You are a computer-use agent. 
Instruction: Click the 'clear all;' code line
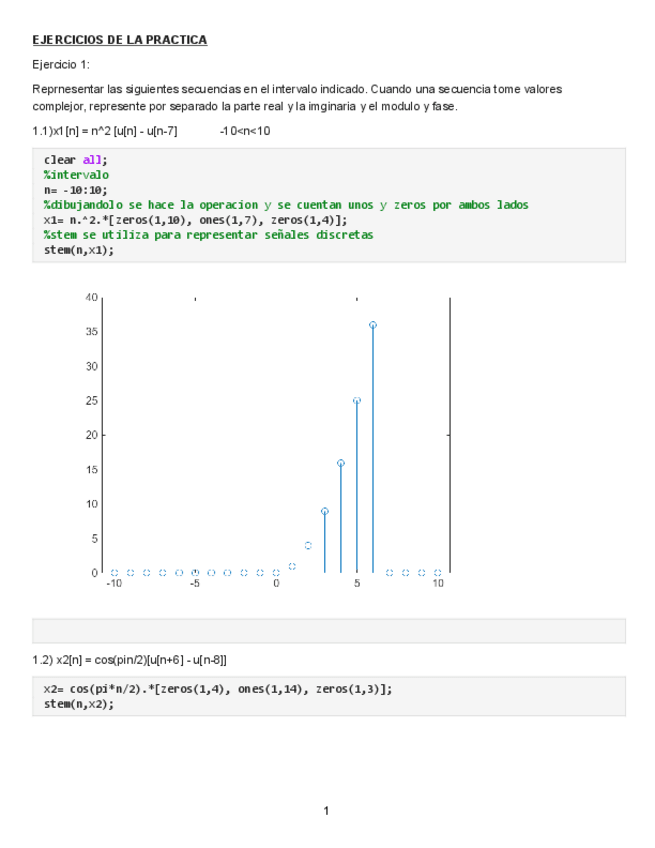pos(75,160)
